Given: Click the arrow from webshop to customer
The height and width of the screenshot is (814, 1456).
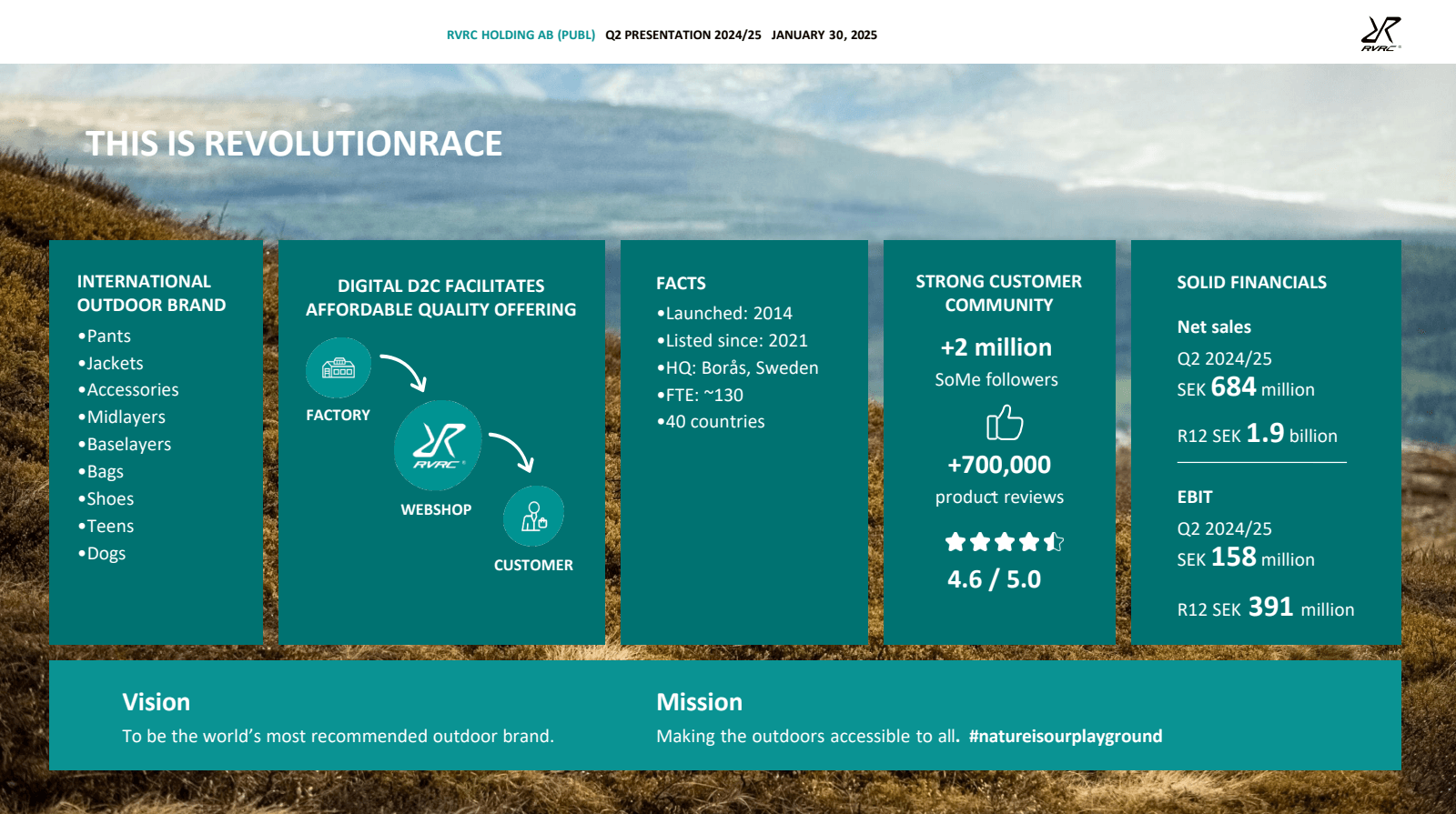Looking at the screenshot, I should tap(511, 452).
